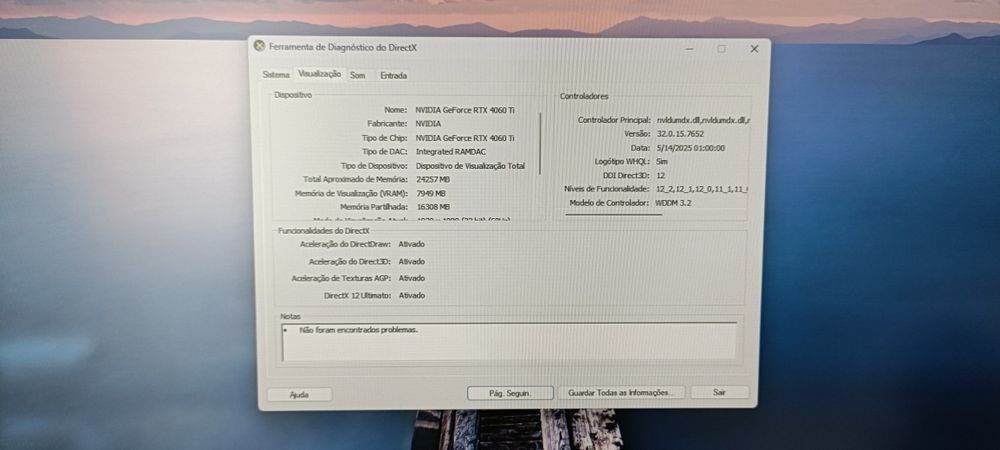Image resolution: width=1000 pixels, height=450 pixels.
Task: Click the Controladores group label
Action: 584,96
